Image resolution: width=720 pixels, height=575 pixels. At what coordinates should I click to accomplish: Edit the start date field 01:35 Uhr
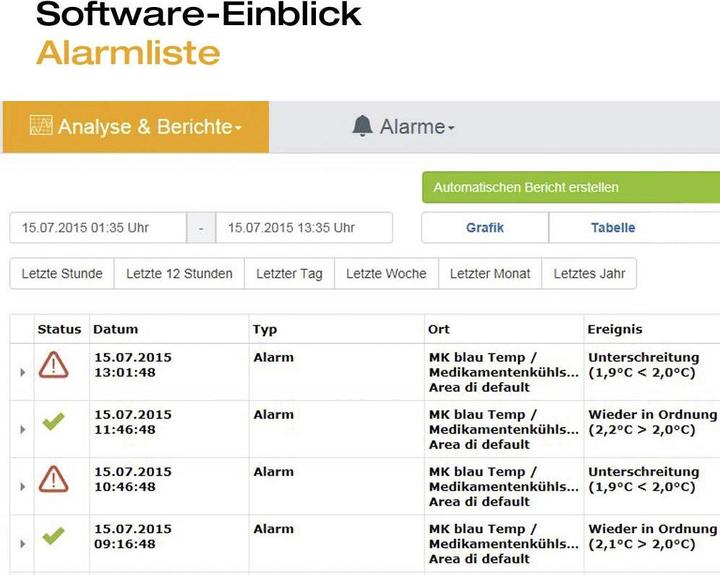(98, 228)
